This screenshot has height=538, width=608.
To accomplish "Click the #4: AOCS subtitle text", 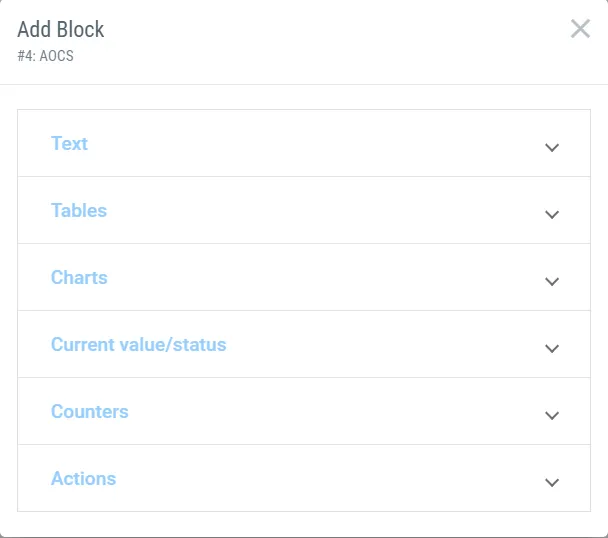I will 45,56.
